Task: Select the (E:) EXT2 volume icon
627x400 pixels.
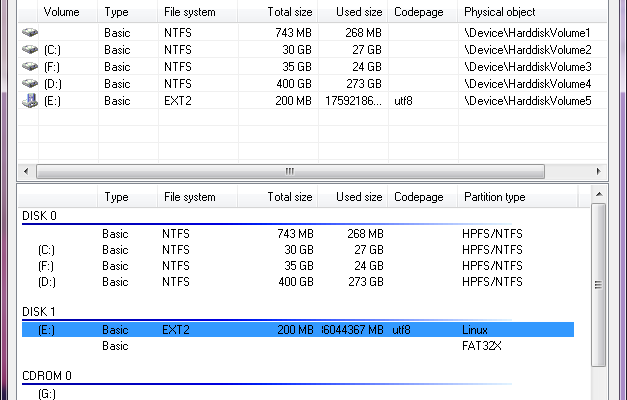Action: pyautogui.click(x=29, y=101)
